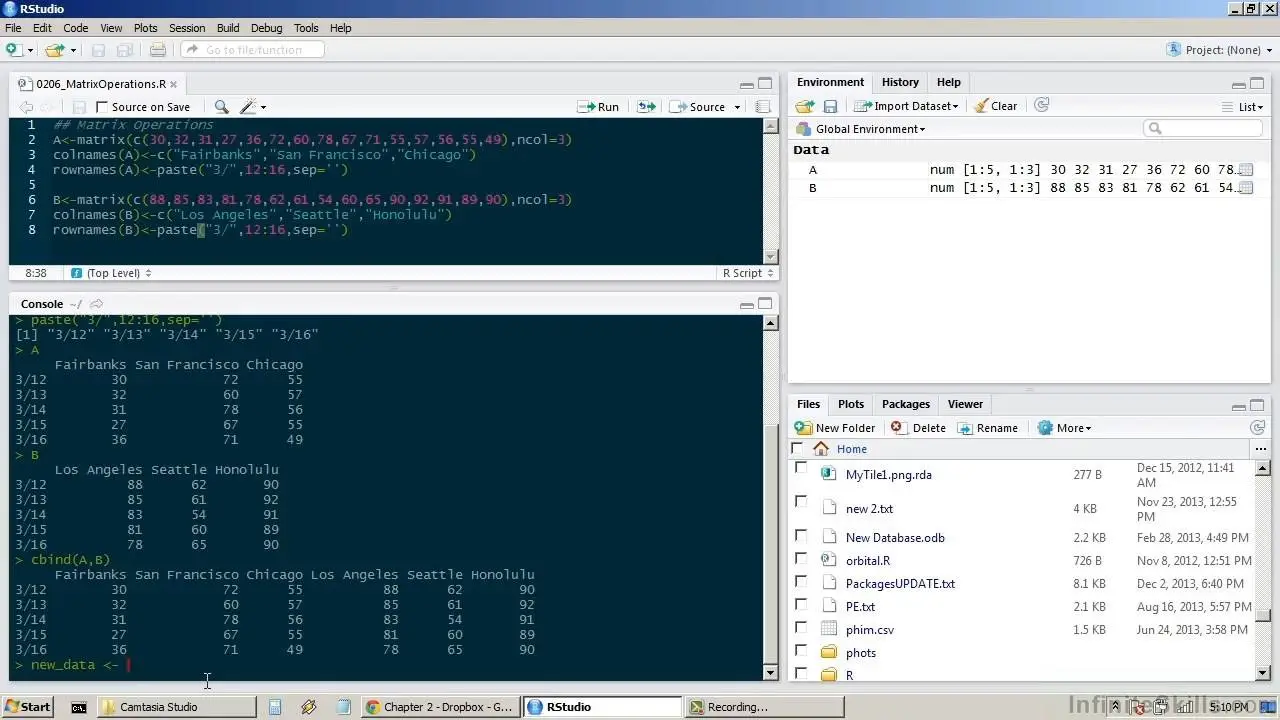
Task: Click the Run button in the editor
Action: pyautogui.click(x=599, y=107)
